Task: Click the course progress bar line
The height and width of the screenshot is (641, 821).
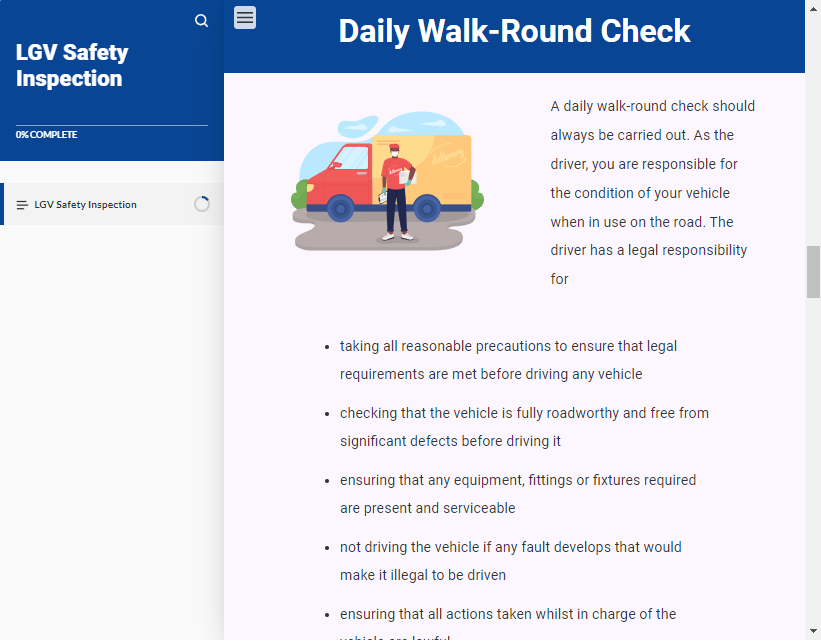Action: click(x=112, y=126)
